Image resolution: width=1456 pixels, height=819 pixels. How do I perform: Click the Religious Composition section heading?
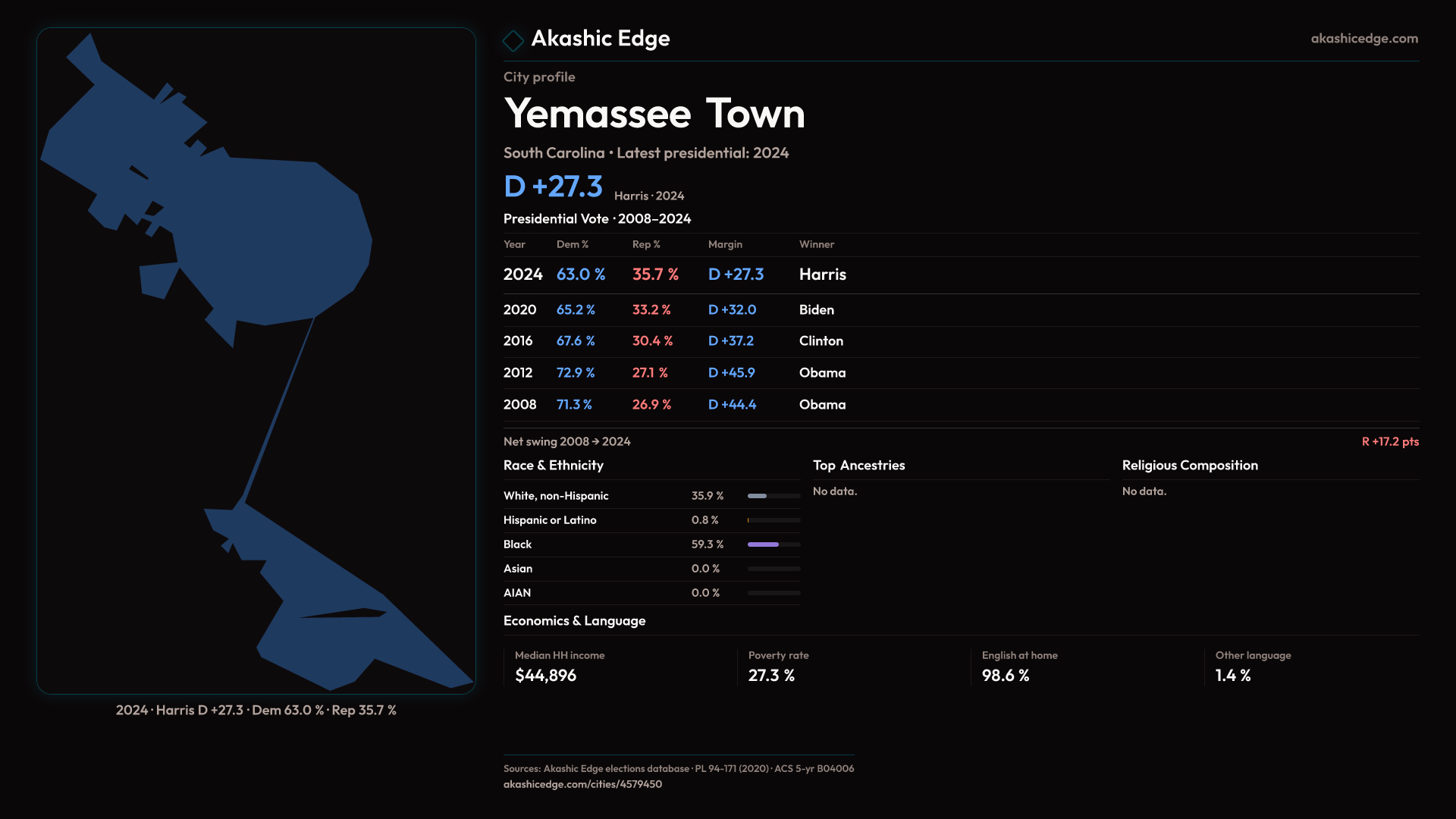pyautogui.click(x=1189, y=466)
